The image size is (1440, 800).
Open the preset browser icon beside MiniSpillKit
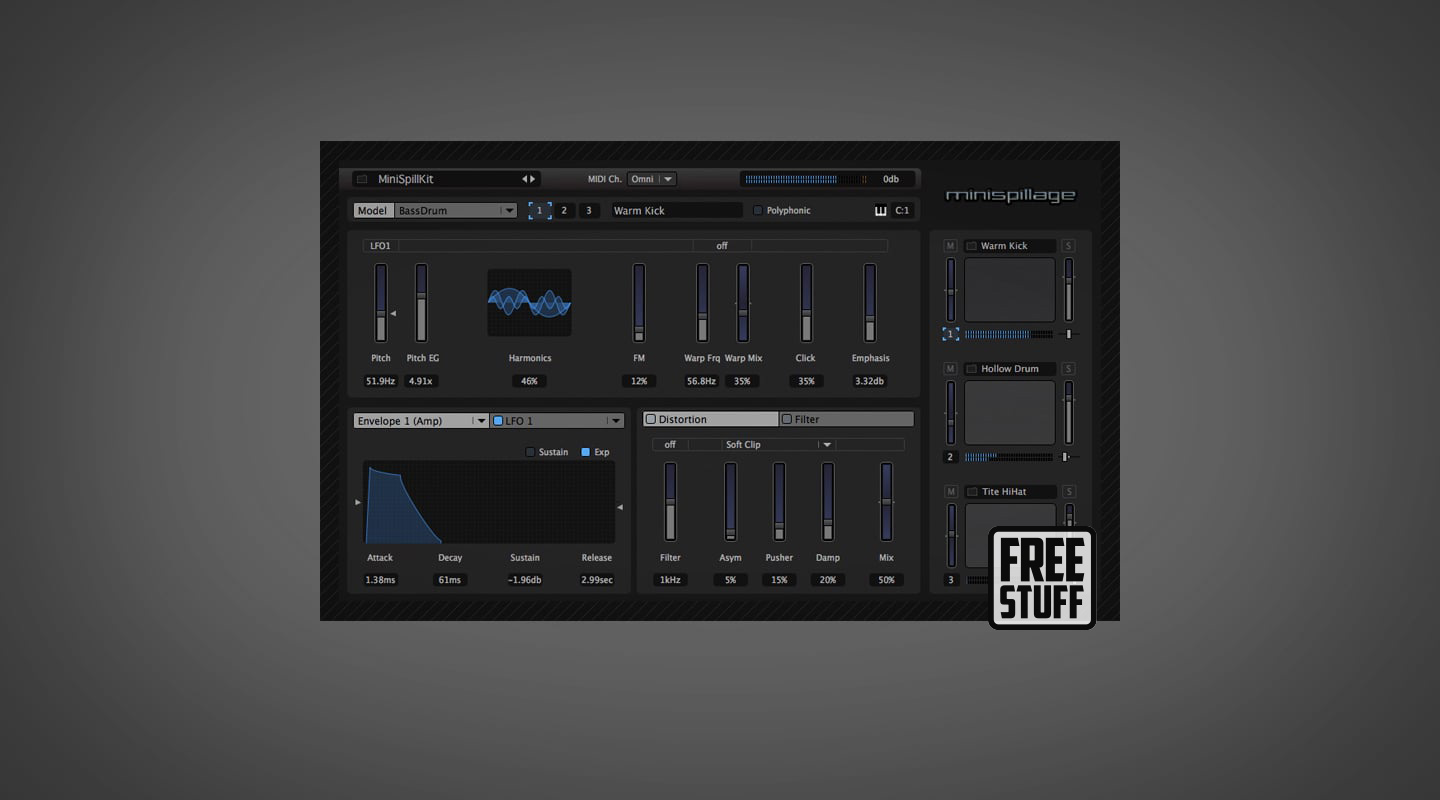362,180
